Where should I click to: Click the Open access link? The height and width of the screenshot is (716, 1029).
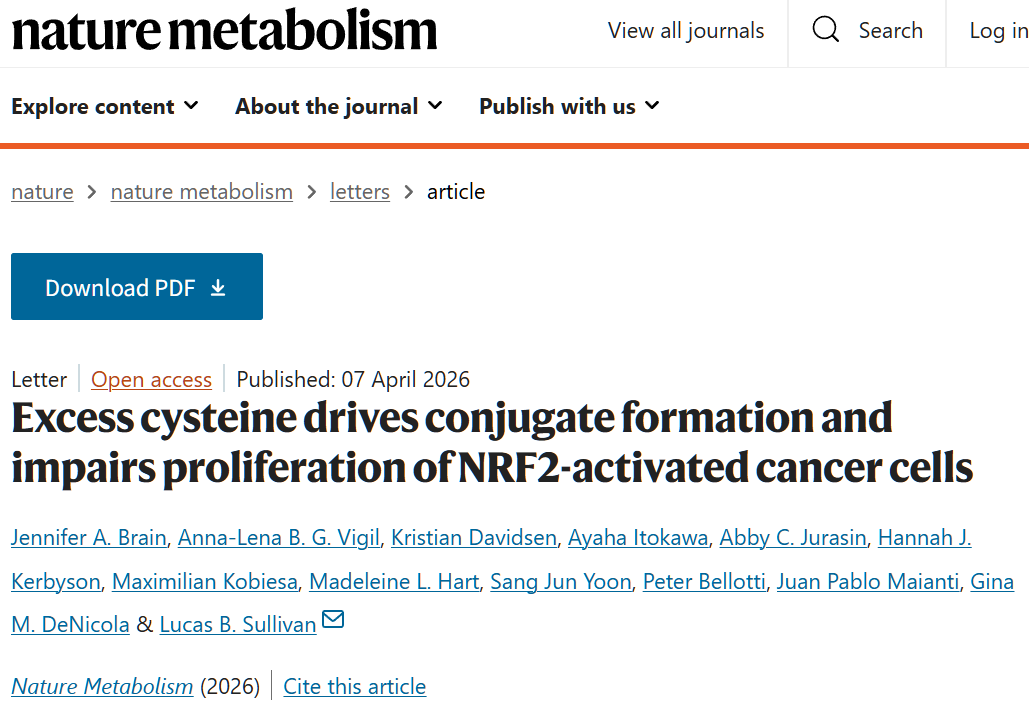152,380
